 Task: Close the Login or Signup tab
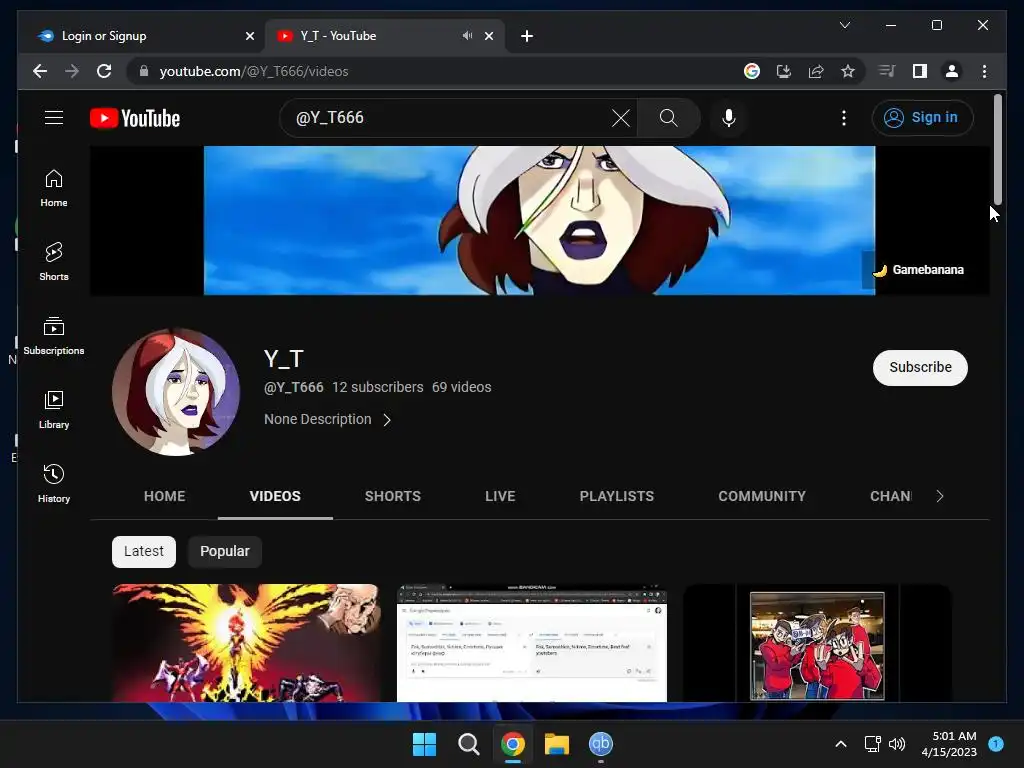249,36
